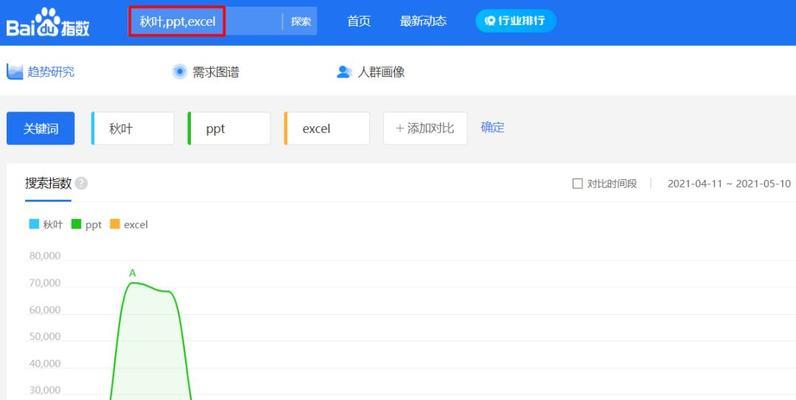Viewport: 796px width, 400px height.
Task: Toggle the excel orange legend swatch
Action: [115, 224]
